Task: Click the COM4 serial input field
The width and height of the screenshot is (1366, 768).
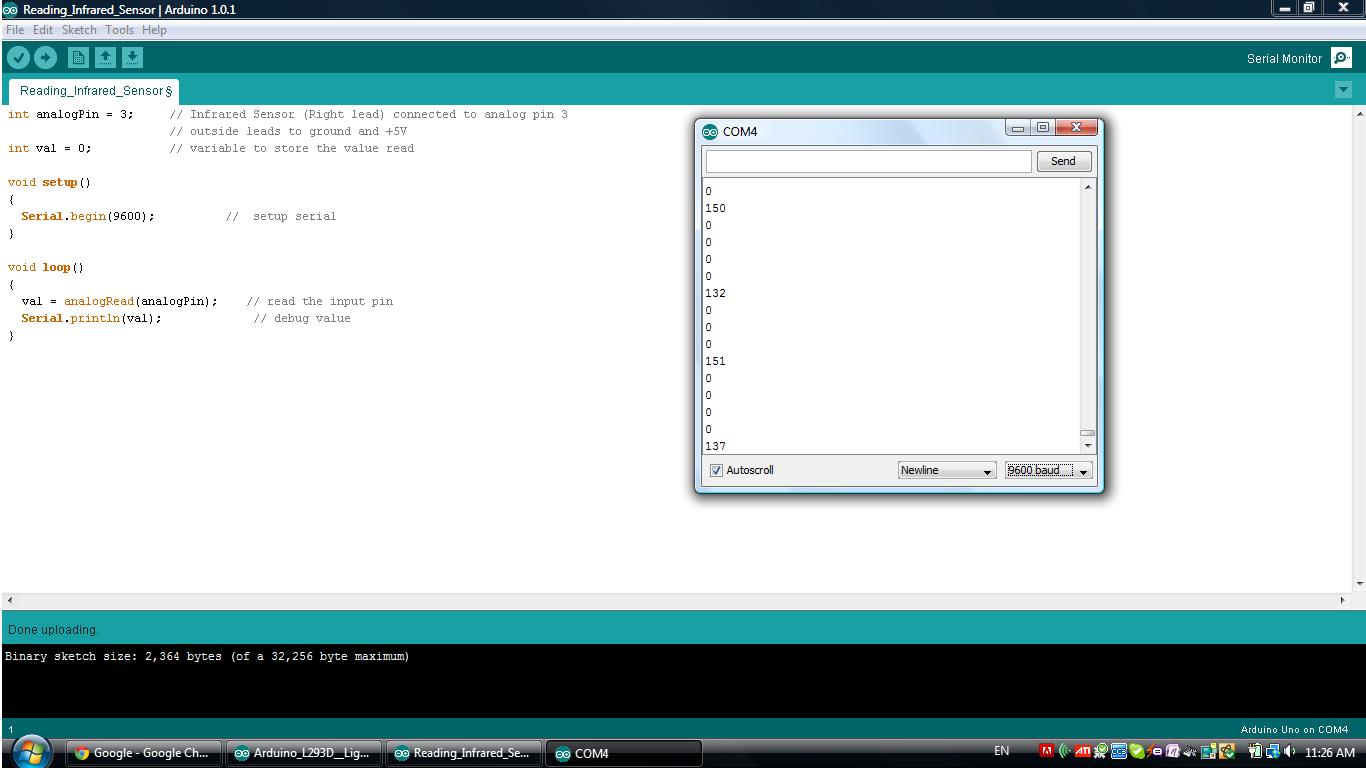Action: tap(868, 161)
